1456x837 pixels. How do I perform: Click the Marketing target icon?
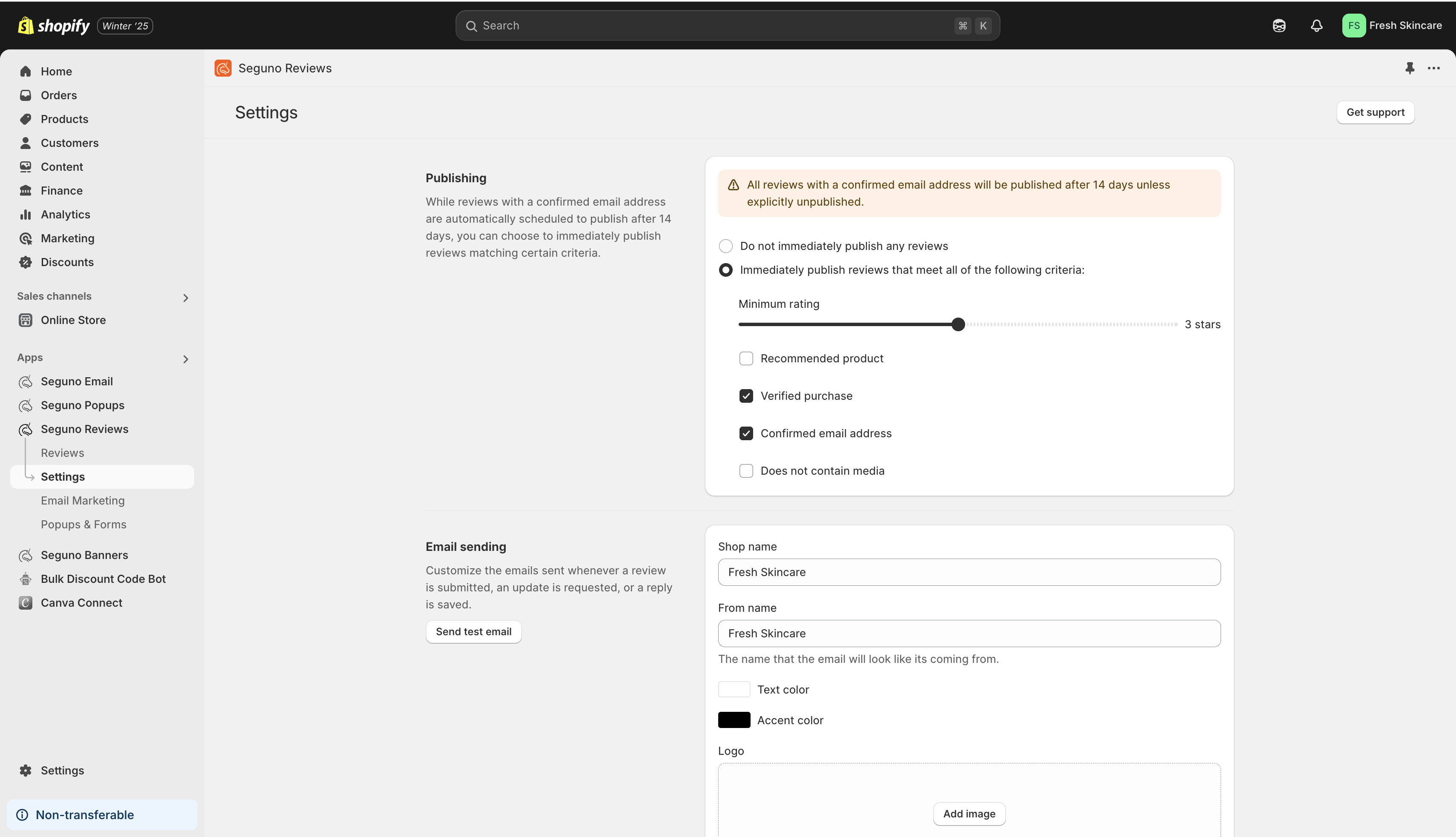[25, 238]
